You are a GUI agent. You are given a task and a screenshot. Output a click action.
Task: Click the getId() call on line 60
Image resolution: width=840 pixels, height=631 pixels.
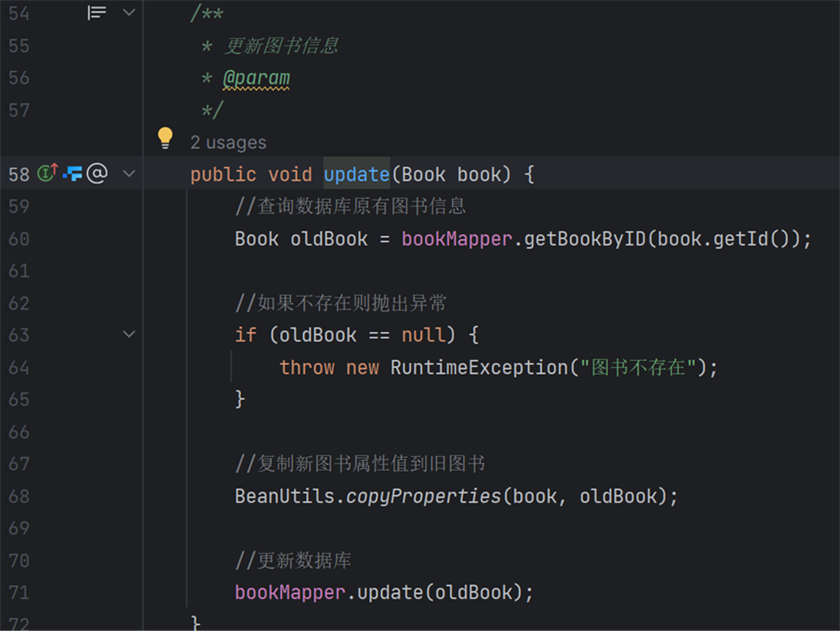[x=751, y=239]
